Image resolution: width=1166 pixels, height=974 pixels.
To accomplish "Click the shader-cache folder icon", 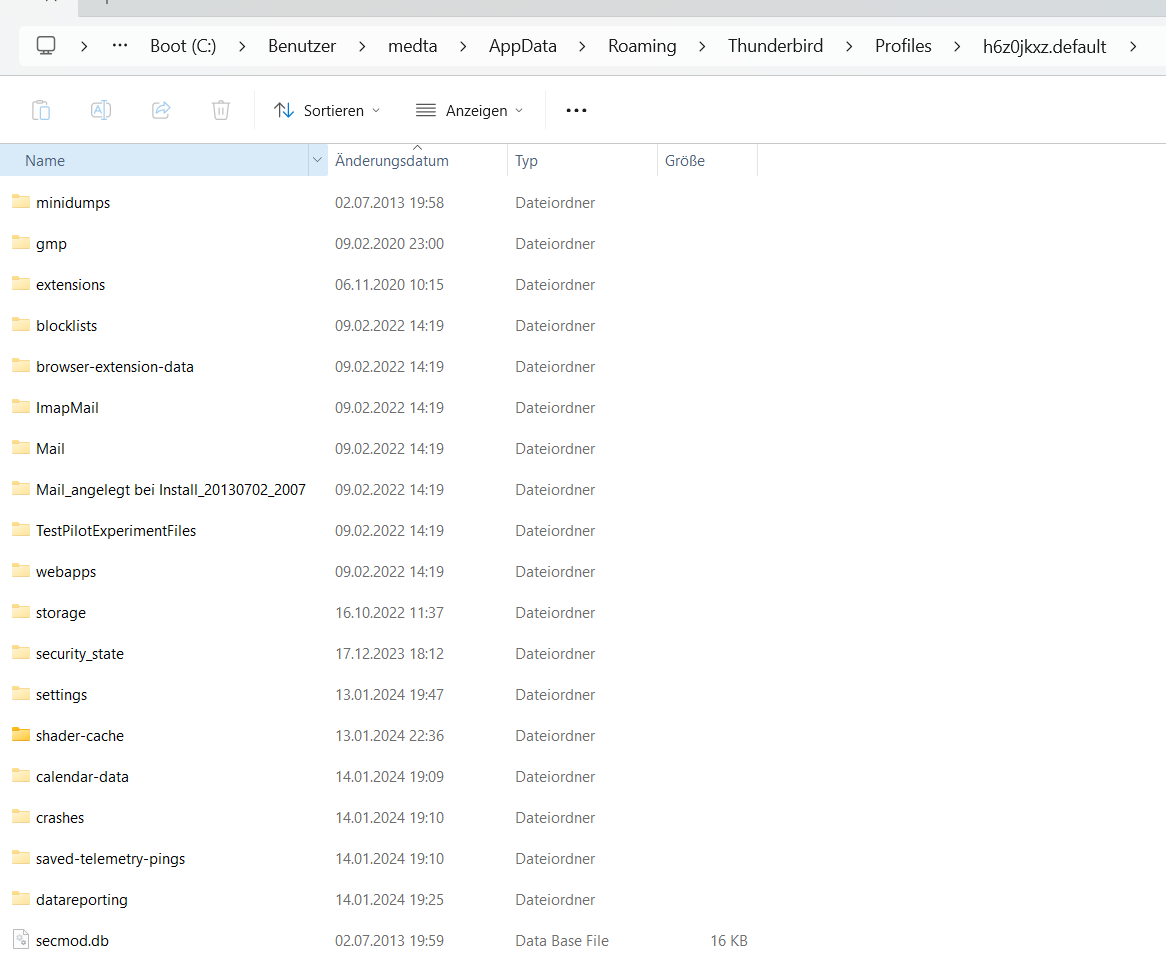I will coord(21,735).
